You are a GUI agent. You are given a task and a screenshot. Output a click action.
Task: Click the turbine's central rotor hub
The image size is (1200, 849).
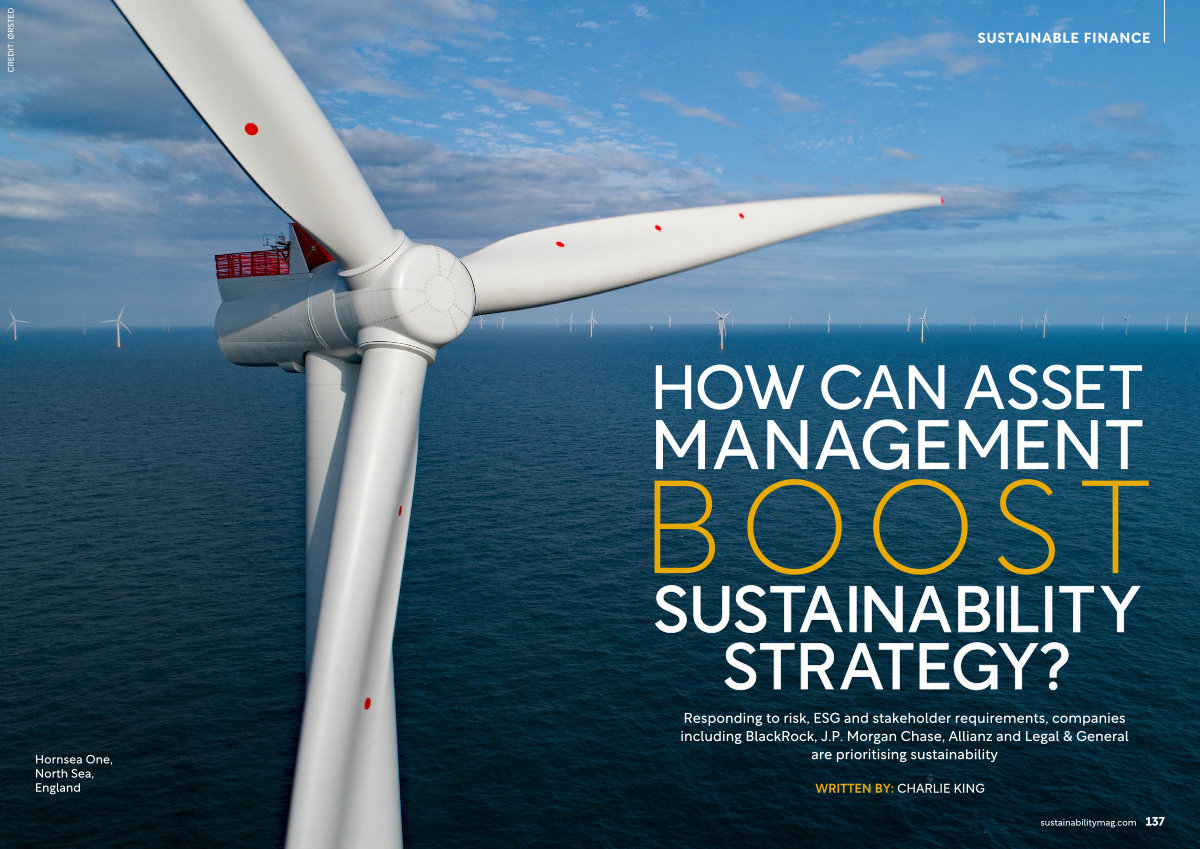coord(432,291)
